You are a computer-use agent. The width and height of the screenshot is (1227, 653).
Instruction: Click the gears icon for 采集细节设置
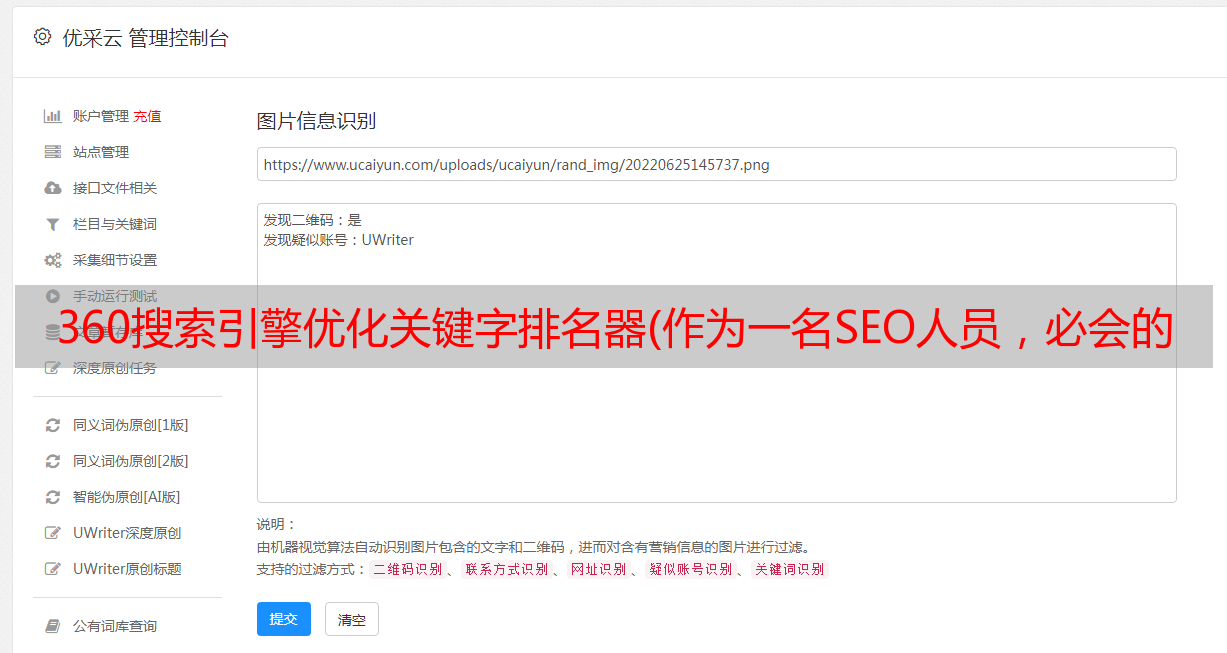pyautogui.click(x=53, y=260)
